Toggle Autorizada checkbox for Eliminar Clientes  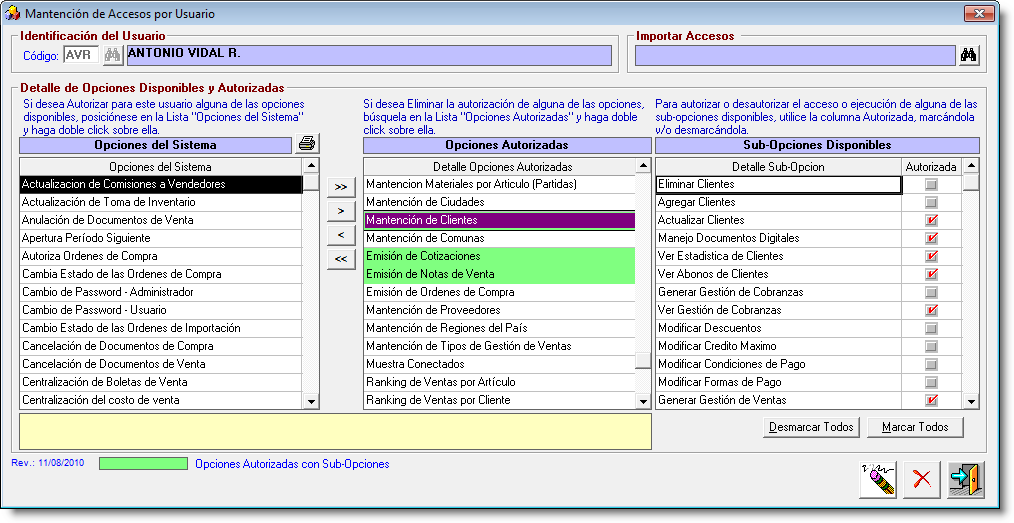tap(931, 184)
